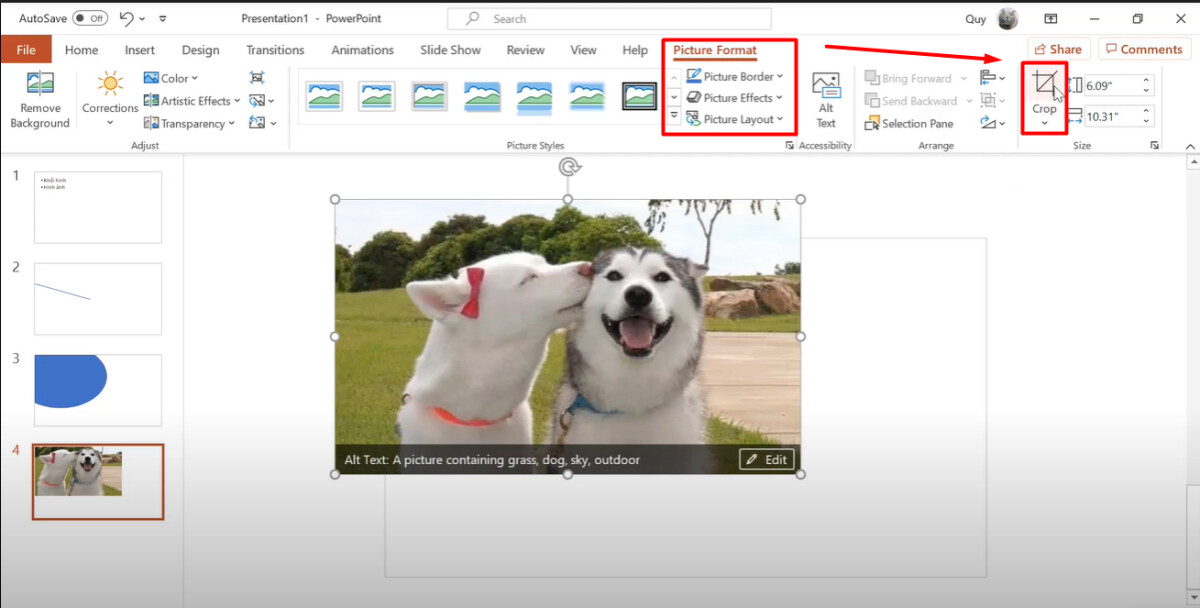The height and width of the screenshot is (608, 1200).
Task: Select slide 3 thumbnail with blue shape
Action: 98,390
